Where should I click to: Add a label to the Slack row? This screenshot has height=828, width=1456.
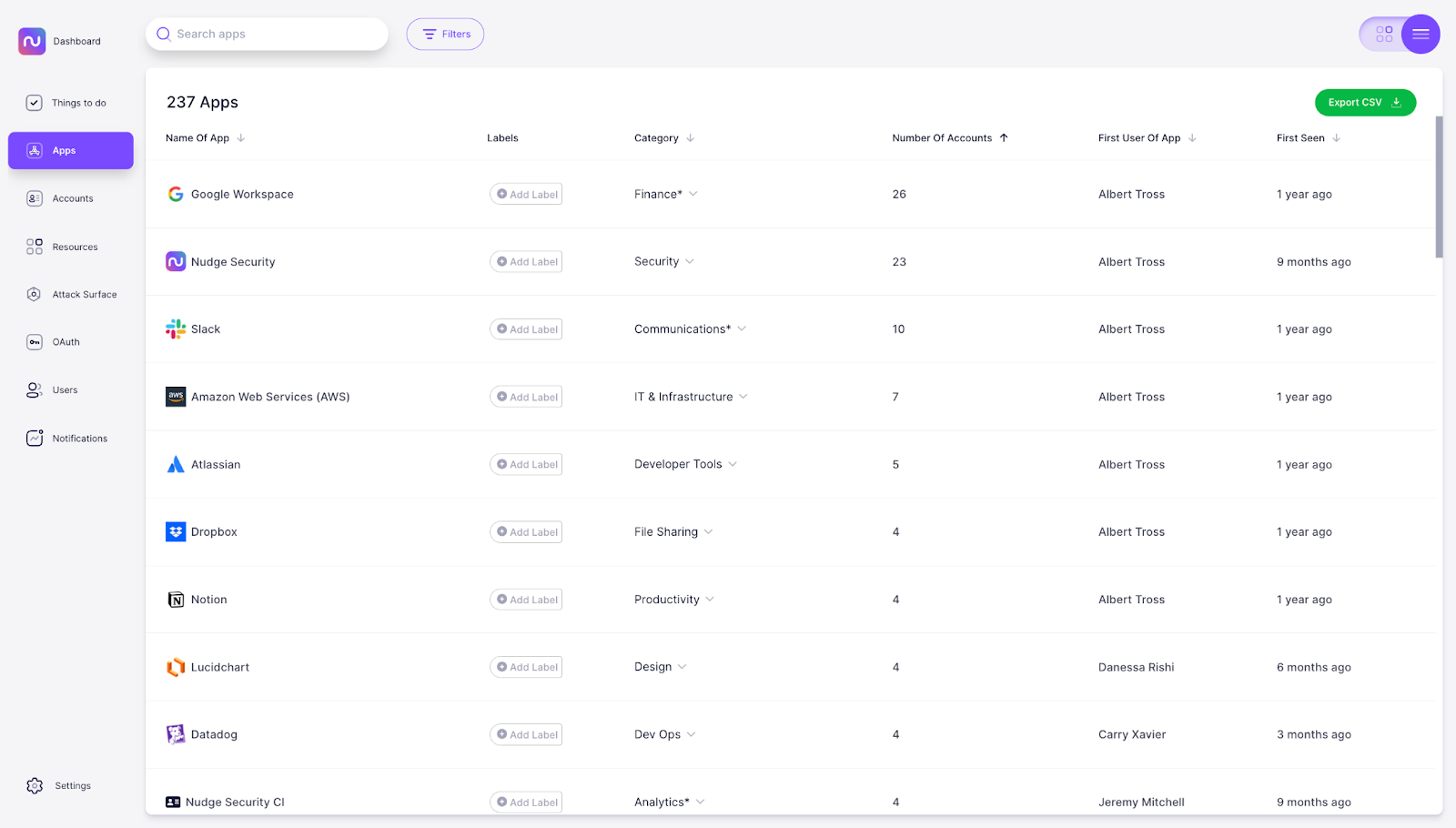click(525, 328)
